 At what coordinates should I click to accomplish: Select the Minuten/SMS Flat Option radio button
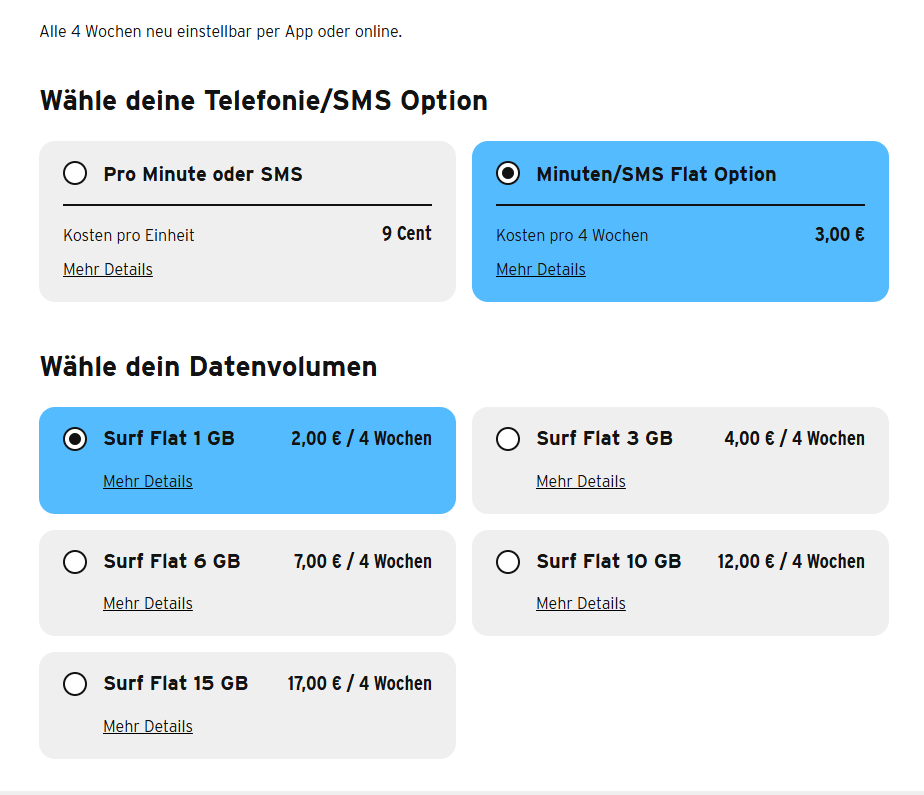tap(508, 174)
